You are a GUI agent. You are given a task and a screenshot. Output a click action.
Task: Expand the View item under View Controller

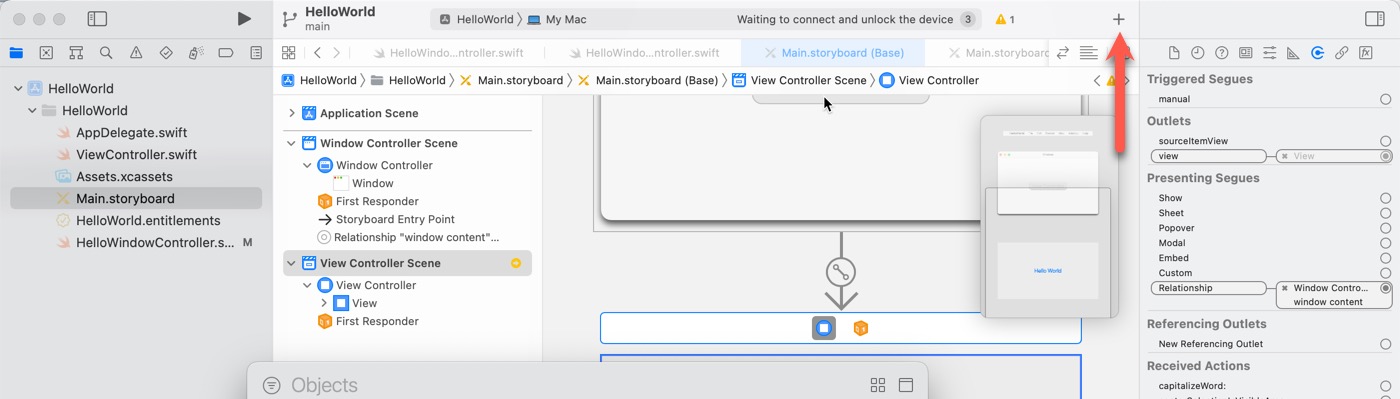coord(324,303)
